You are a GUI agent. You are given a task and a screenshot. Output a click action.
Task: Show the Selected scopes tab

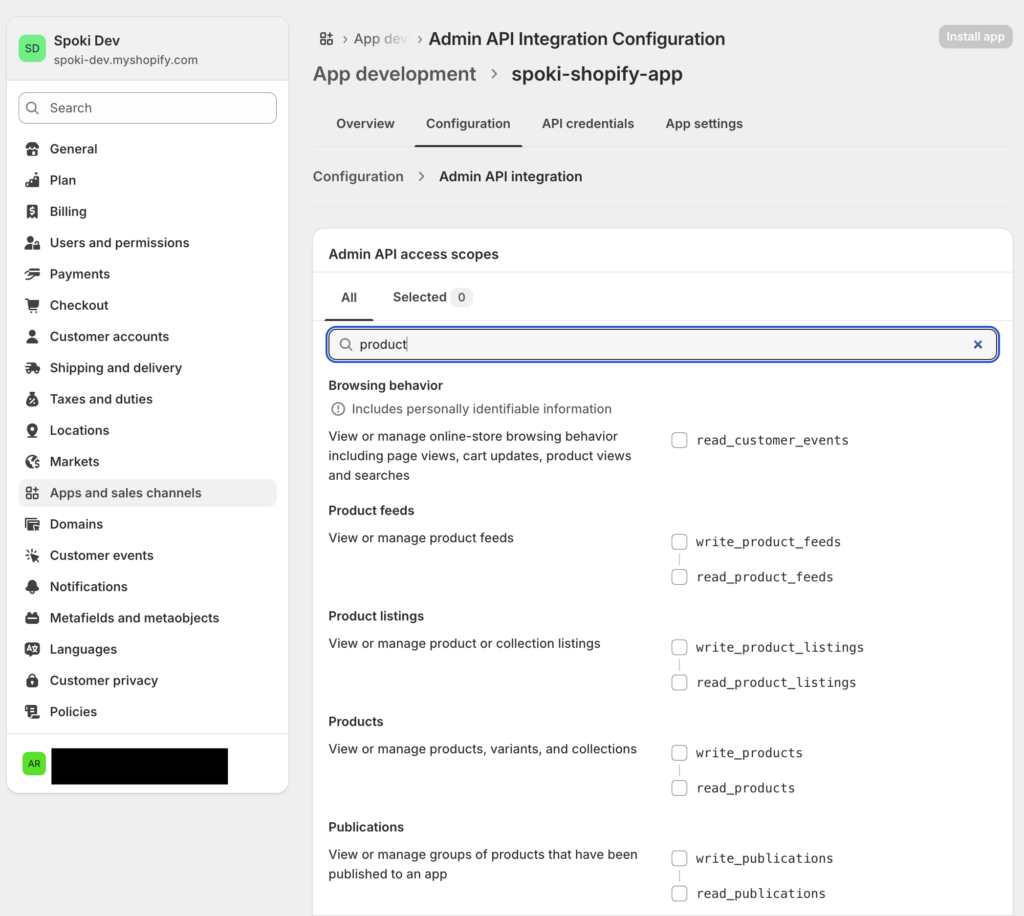[431, 297]
